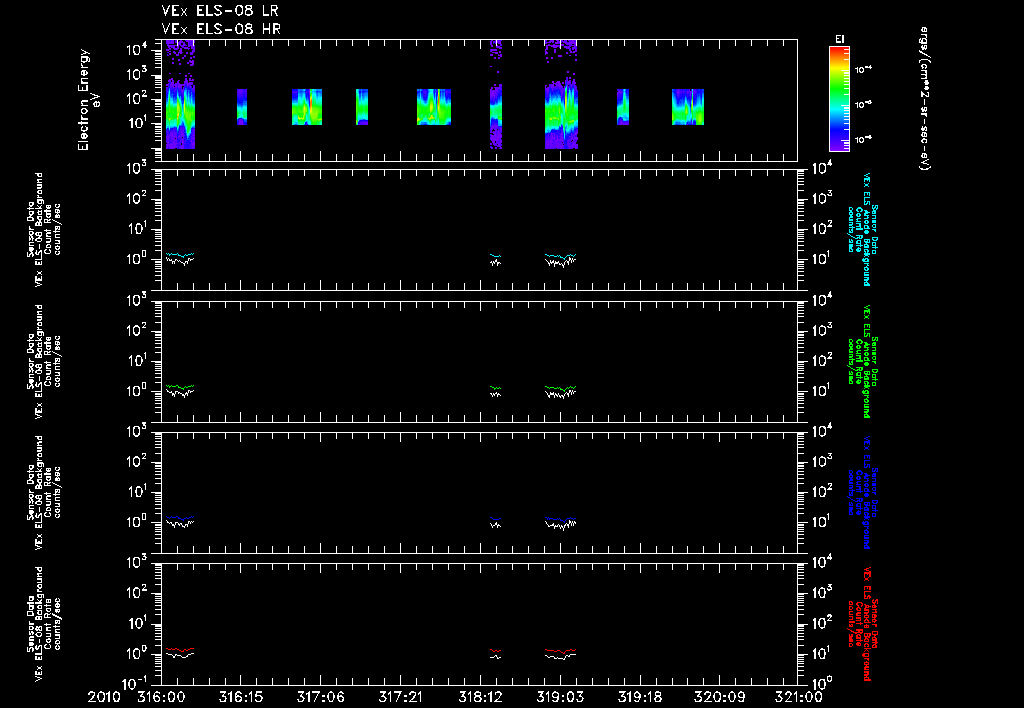1024x708 pixels.
Task: Click the '321:00' time axis label
Action: (799, 698)
